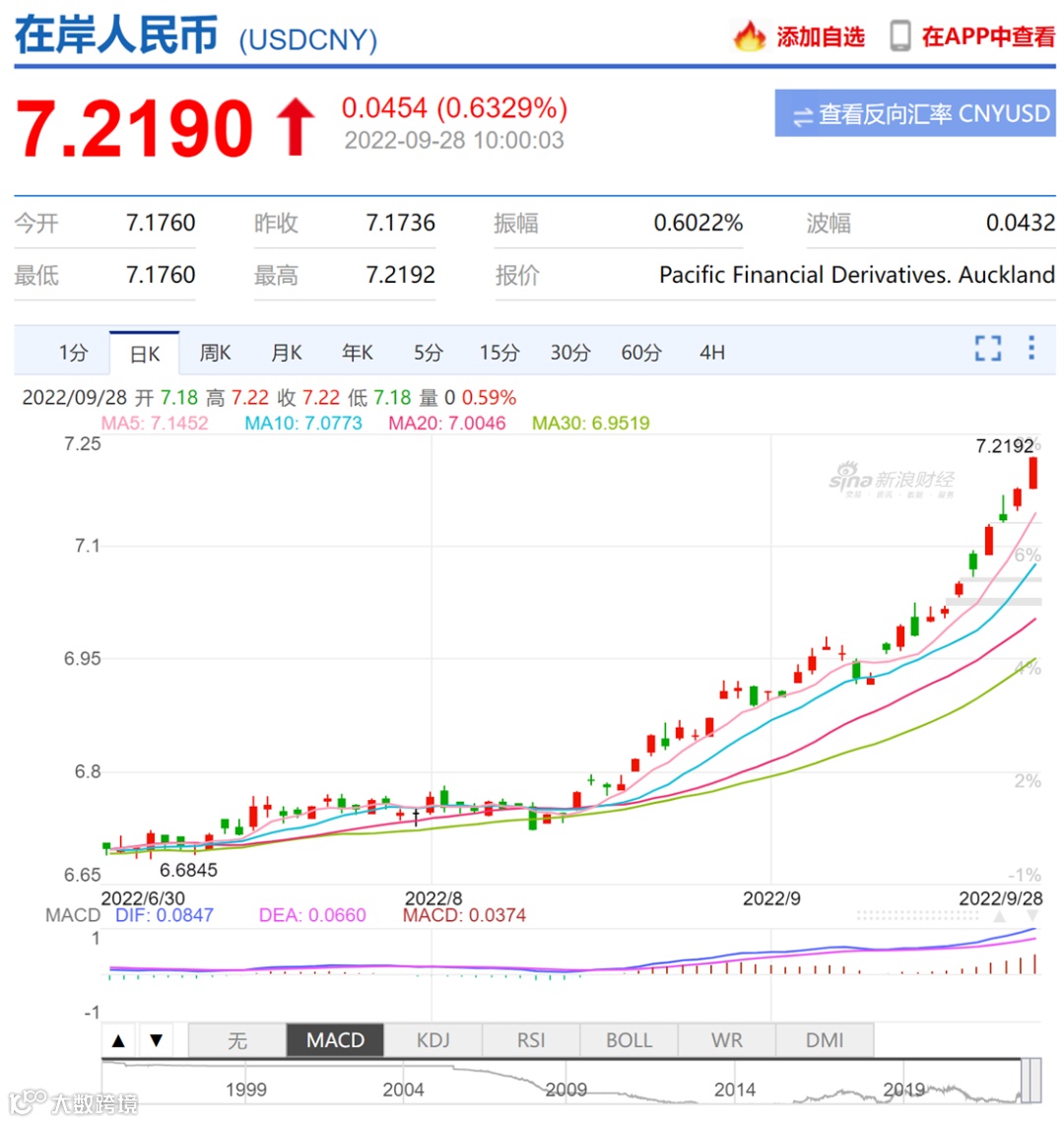This screenshot has width=1064, height=1123.
Task: Click the flame icon beside 添加自选
Action: [749, 35]
